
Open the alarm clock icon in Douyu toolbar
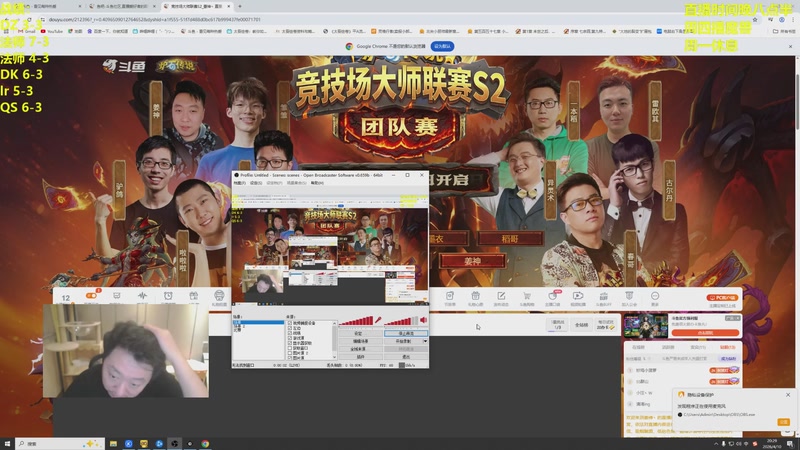pos(168,295)
